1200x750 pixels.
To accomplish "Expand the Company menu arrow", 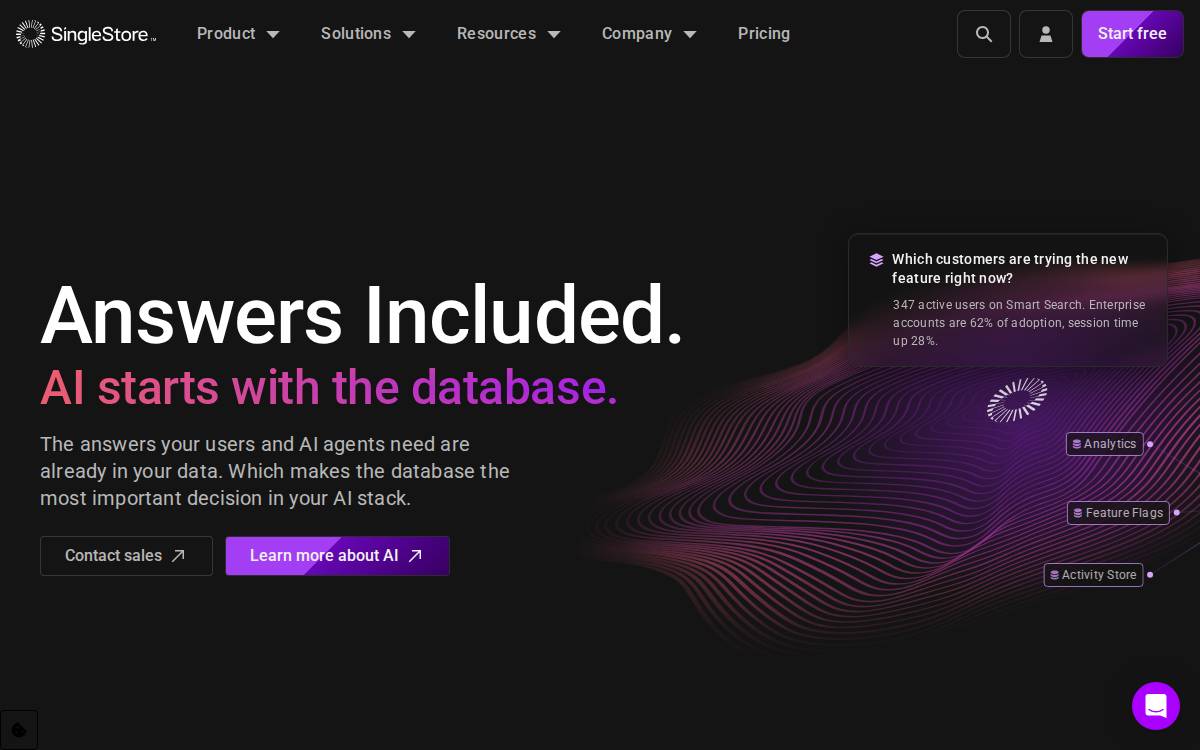I will [690, 34].
